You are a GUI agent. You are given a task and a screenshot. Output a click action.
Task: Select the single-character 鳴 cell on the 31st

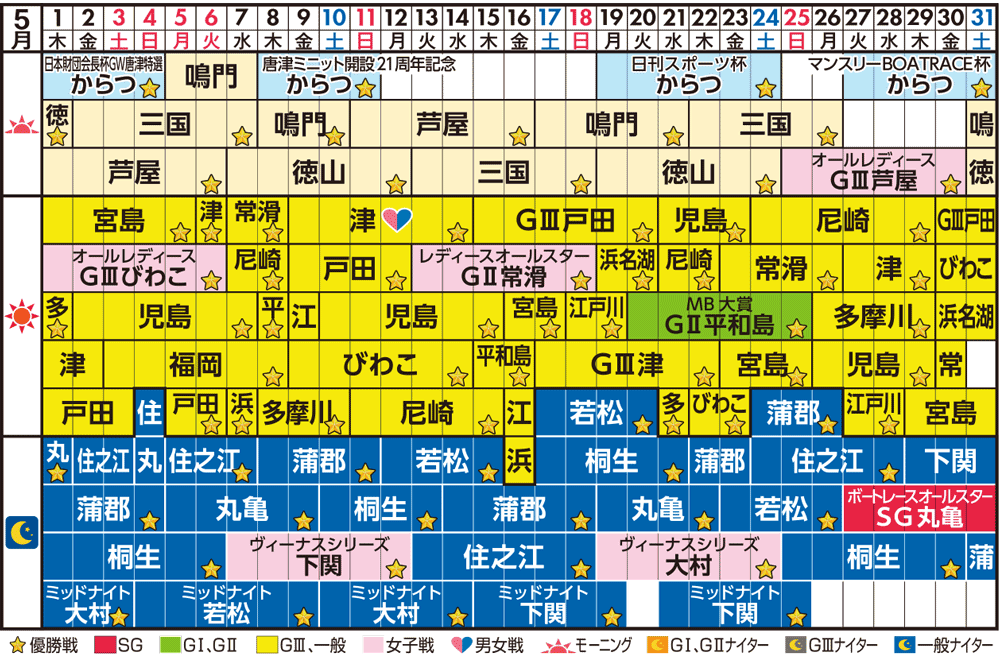[x=982, y=124]
